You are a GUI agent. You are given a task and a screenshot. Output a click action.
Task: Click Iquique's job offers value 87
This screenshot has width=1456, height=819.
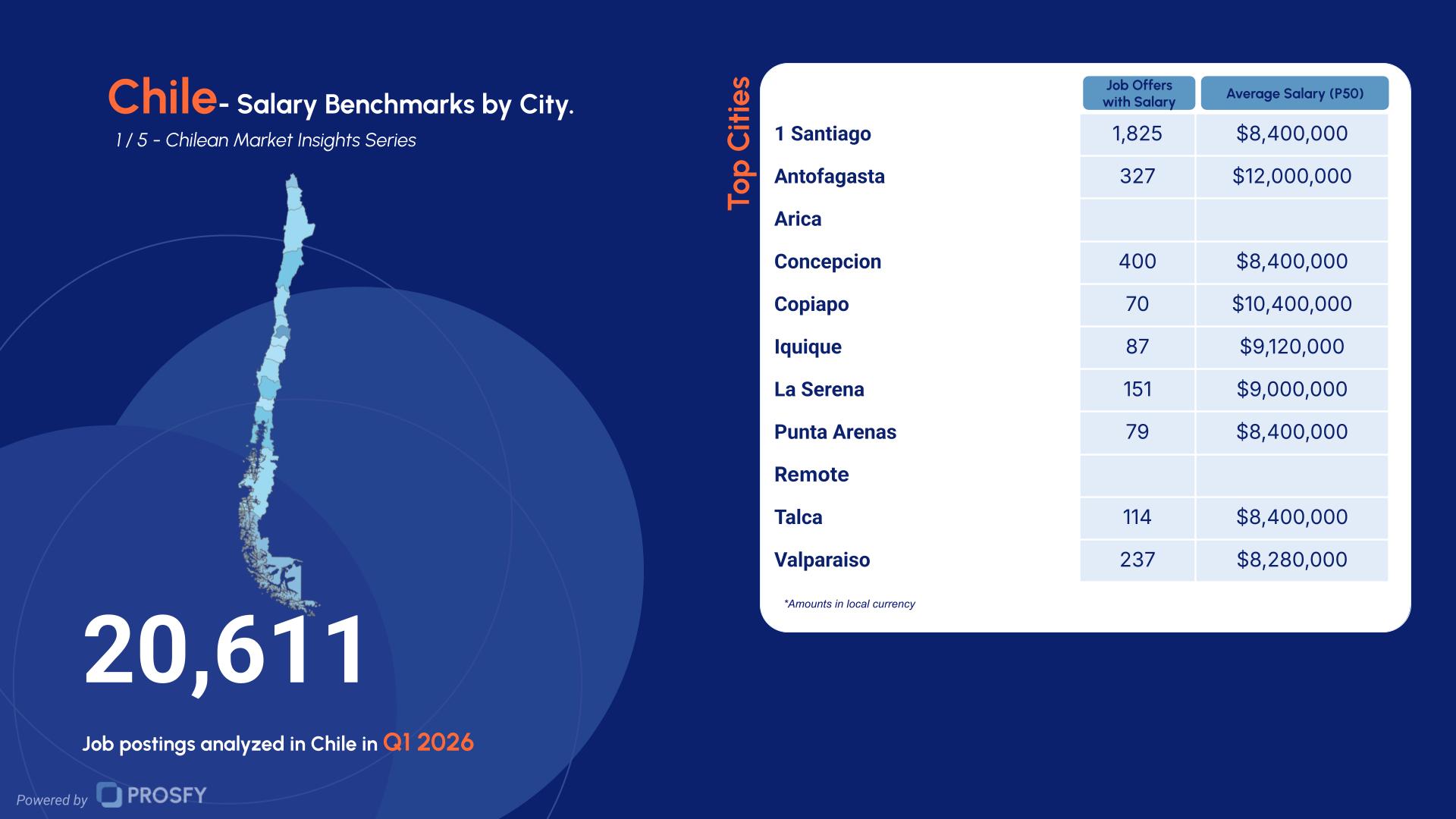[1137, 347]
